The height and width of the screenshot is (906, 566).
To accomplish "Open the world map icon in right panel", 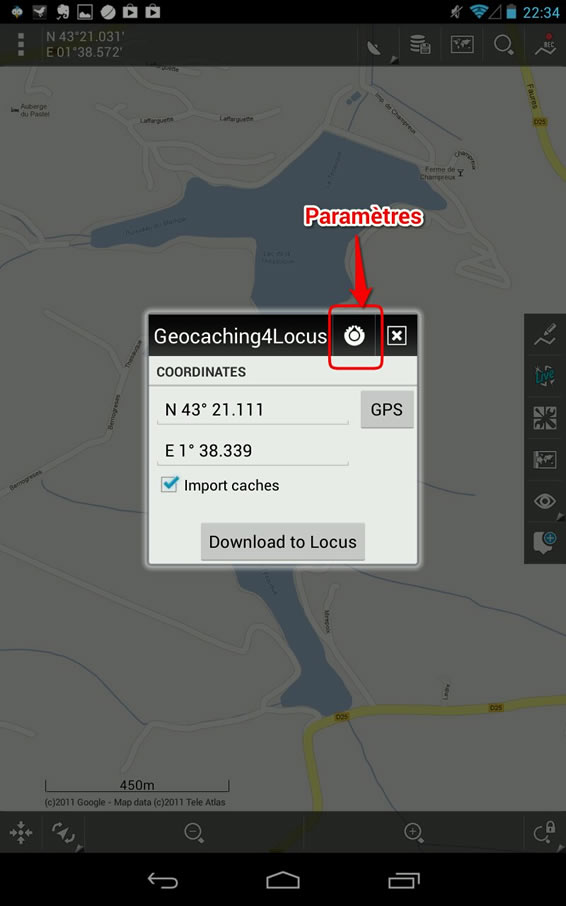I will [545, 459].
